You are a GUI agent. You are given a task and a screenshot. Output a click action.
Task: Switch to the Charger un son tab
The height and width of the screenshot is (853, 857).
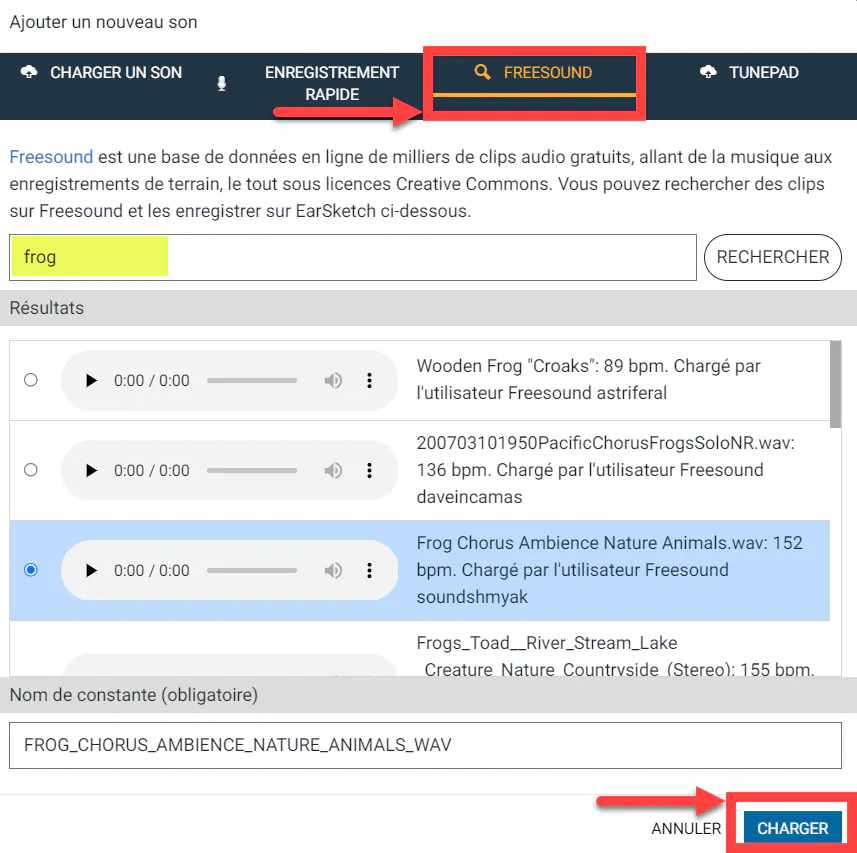[x=101, y=73]
